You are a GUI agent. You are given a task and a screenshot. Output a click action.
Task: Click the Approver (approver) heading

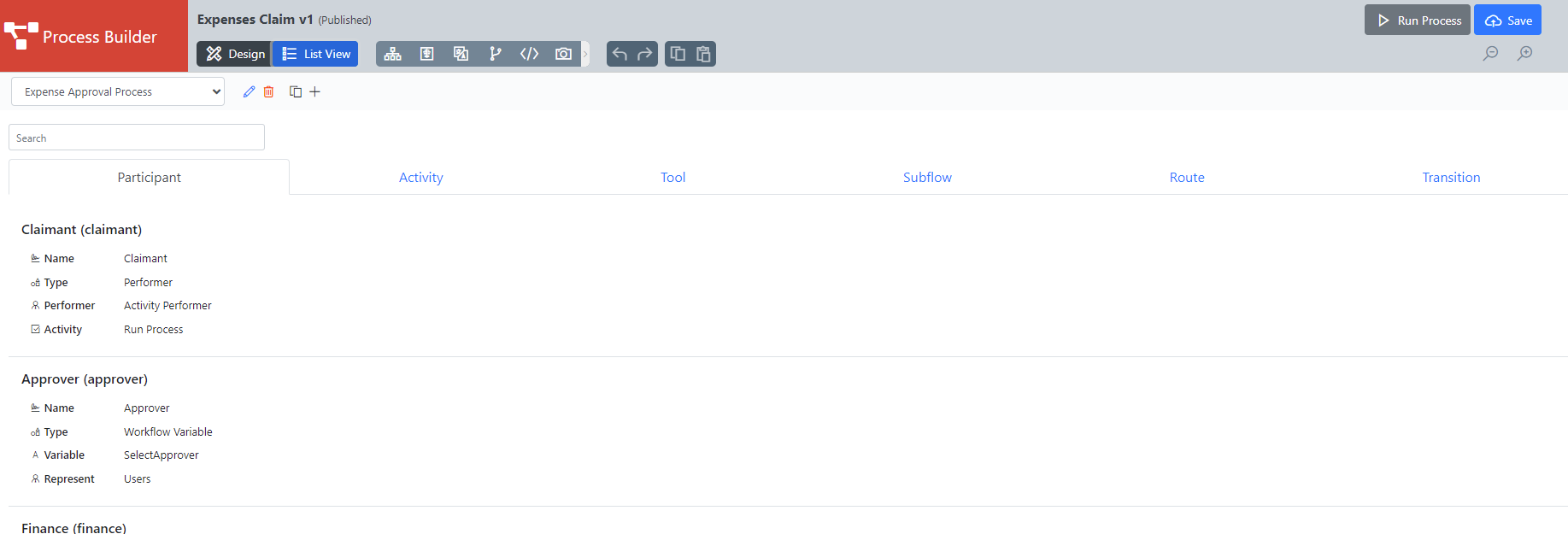point(85,378)
